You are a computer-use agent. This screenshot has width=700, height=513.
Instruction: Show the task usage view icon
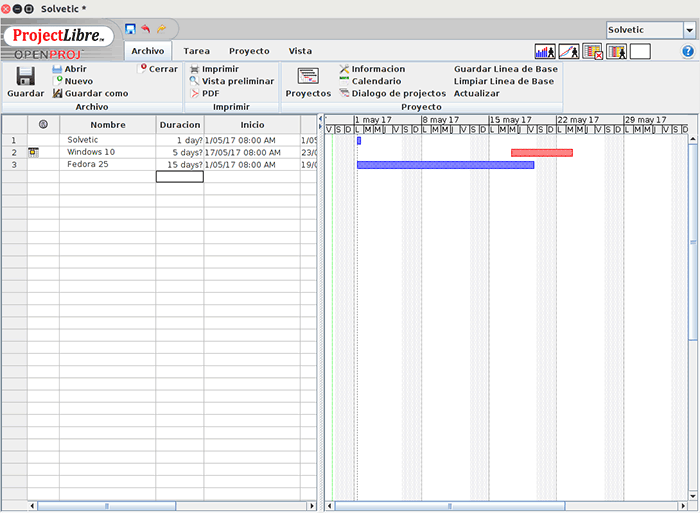click(593, 52)
